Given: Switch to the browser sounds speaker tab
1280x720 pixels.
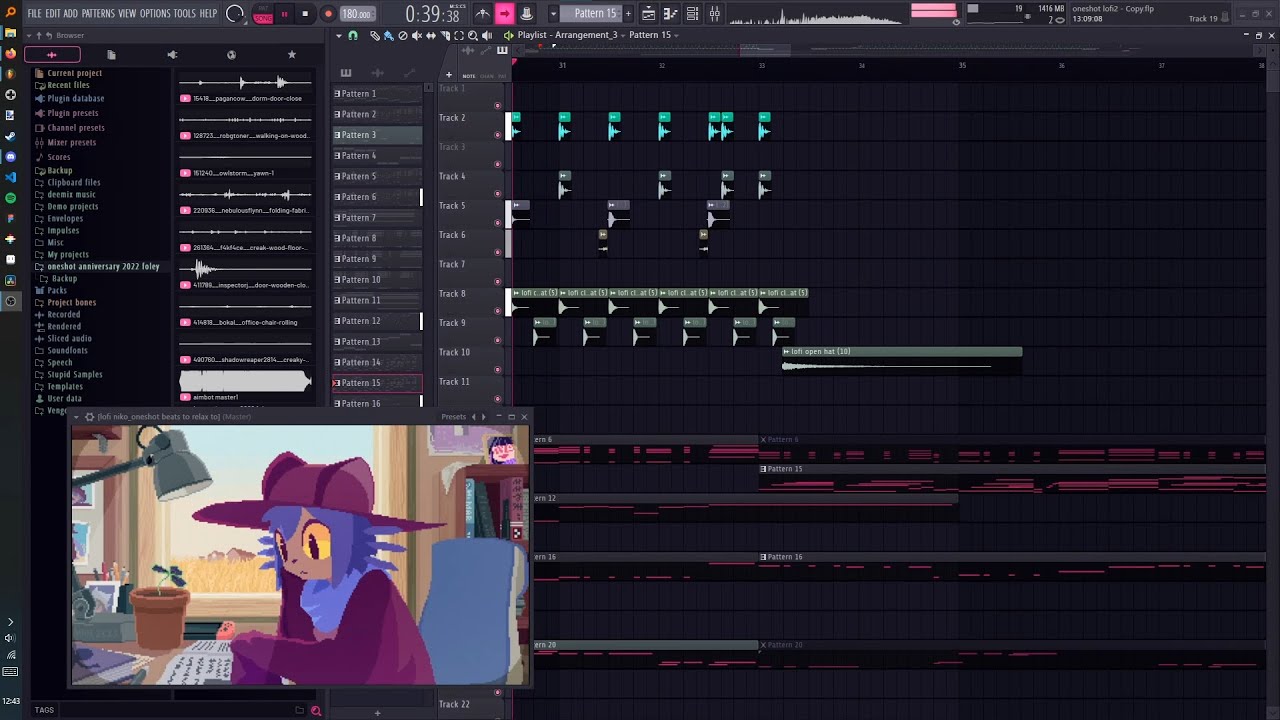Looking at the screenshot, I should [x=172, y=54].
